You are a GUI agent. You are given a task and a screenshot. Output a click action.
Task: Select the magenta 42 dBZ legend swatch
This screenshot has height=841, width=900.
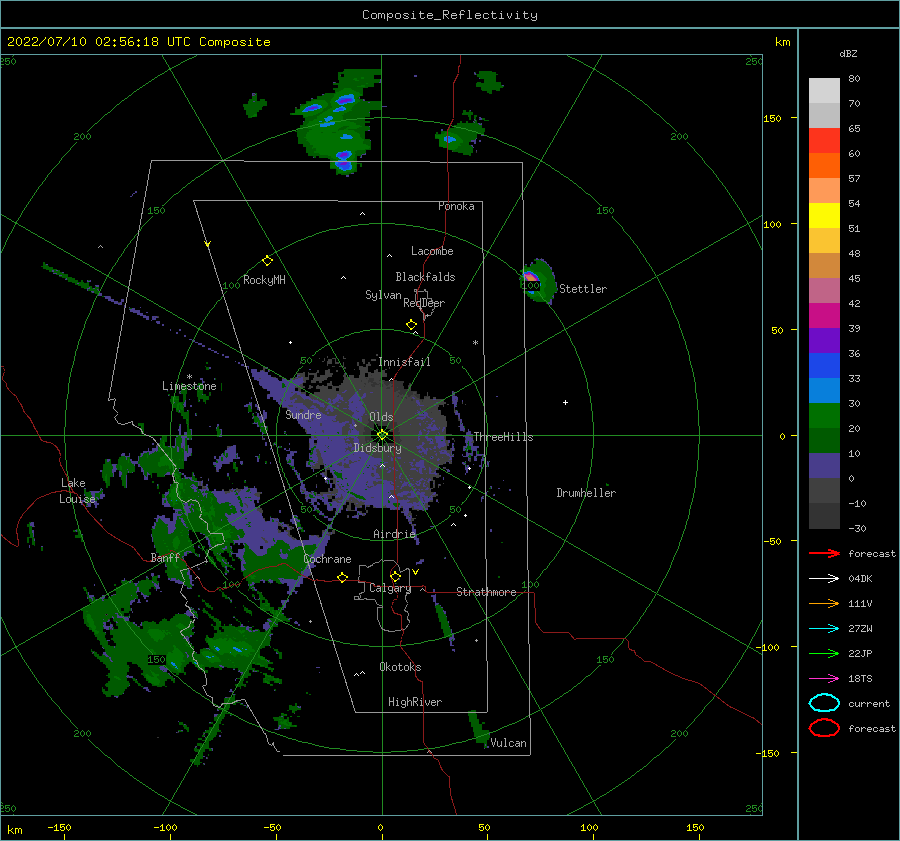824,315
